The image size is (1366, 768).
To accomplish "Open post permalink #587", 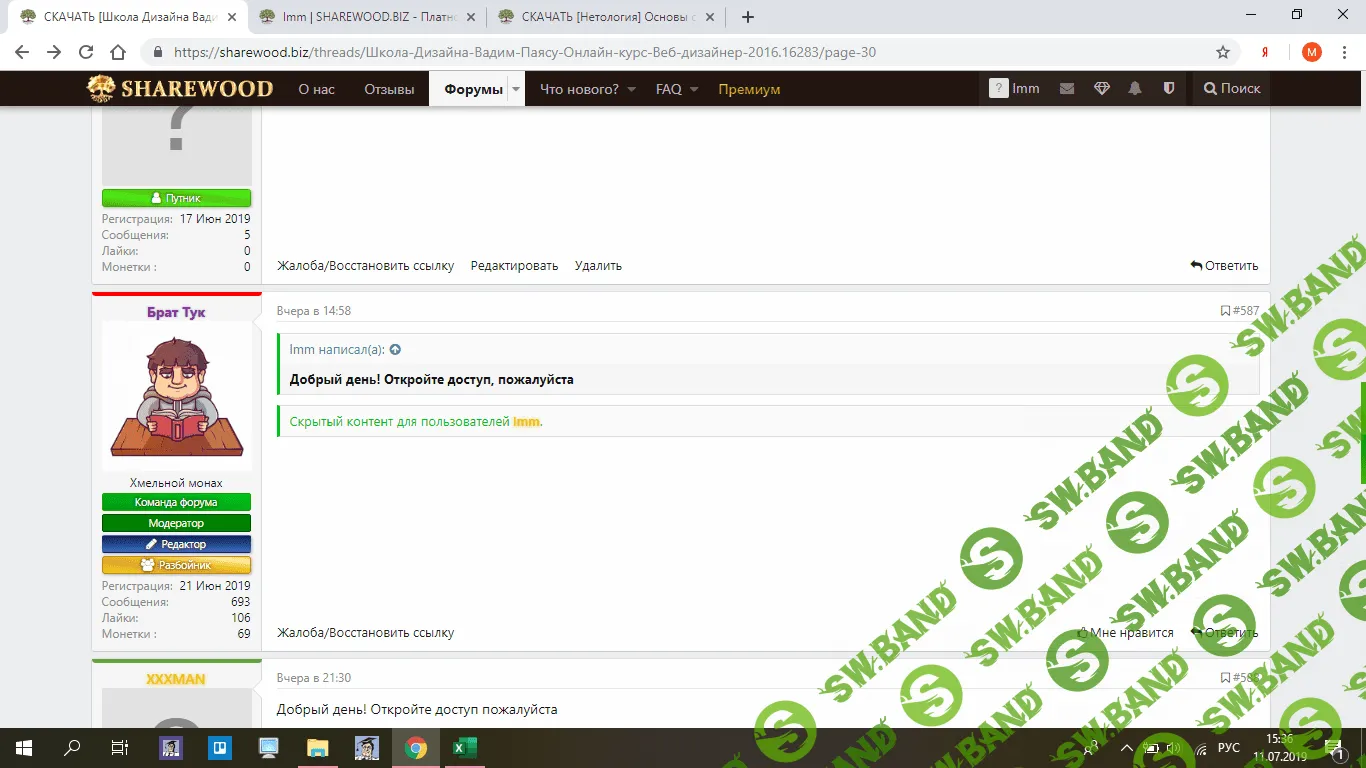I will coord(1245,311).
